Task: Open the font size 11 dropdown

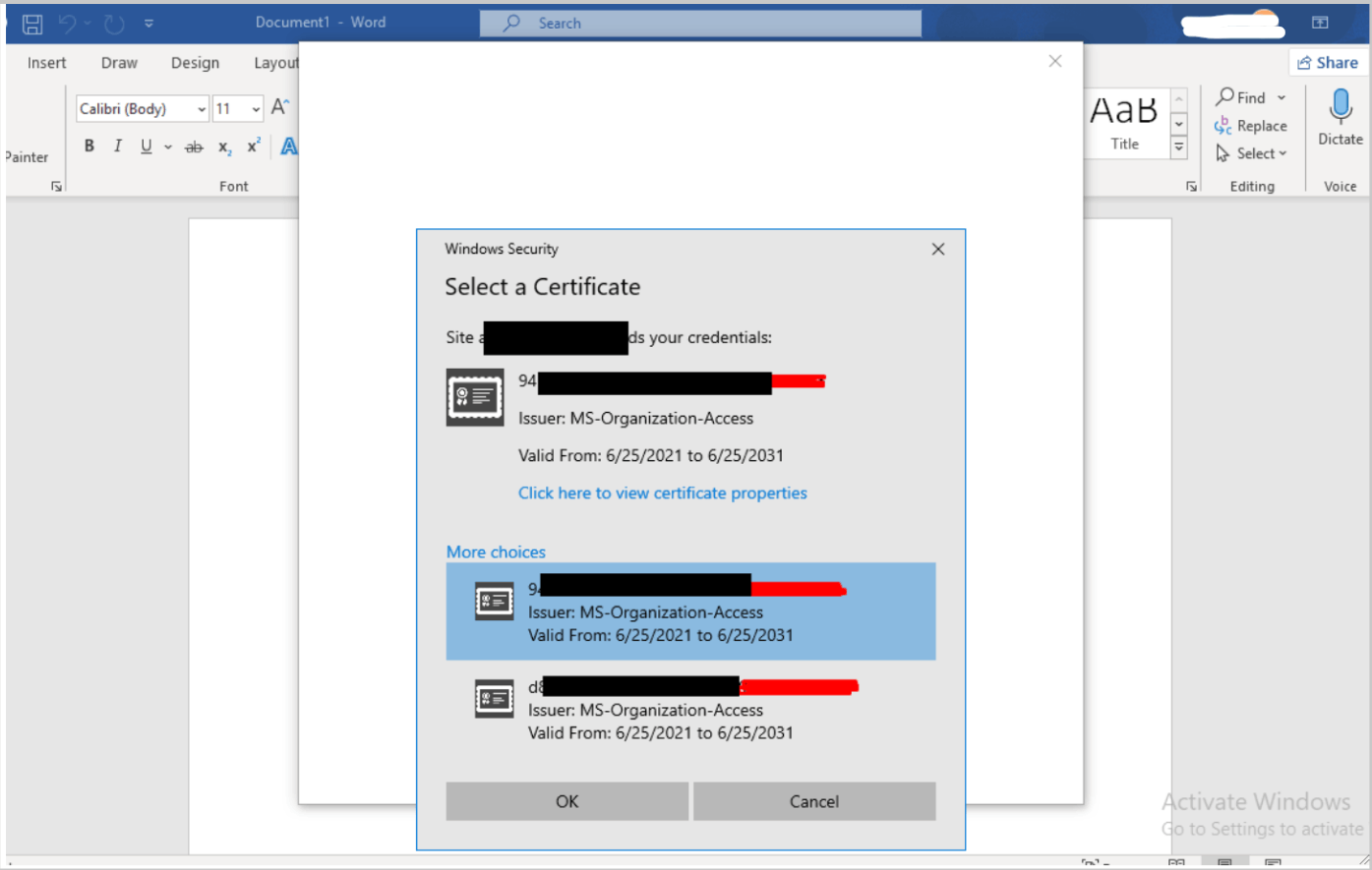Action: pos(256,109)
